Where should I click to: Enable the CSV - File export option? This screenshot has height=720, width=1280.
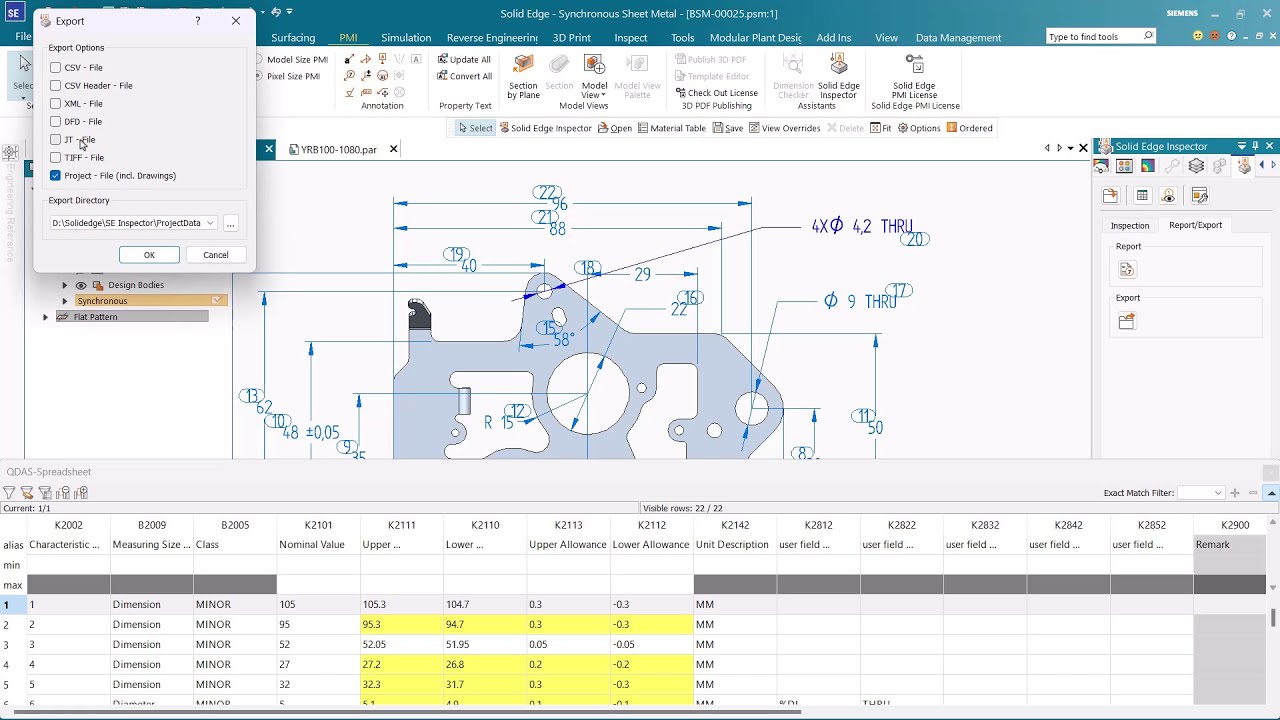point(55,68)
